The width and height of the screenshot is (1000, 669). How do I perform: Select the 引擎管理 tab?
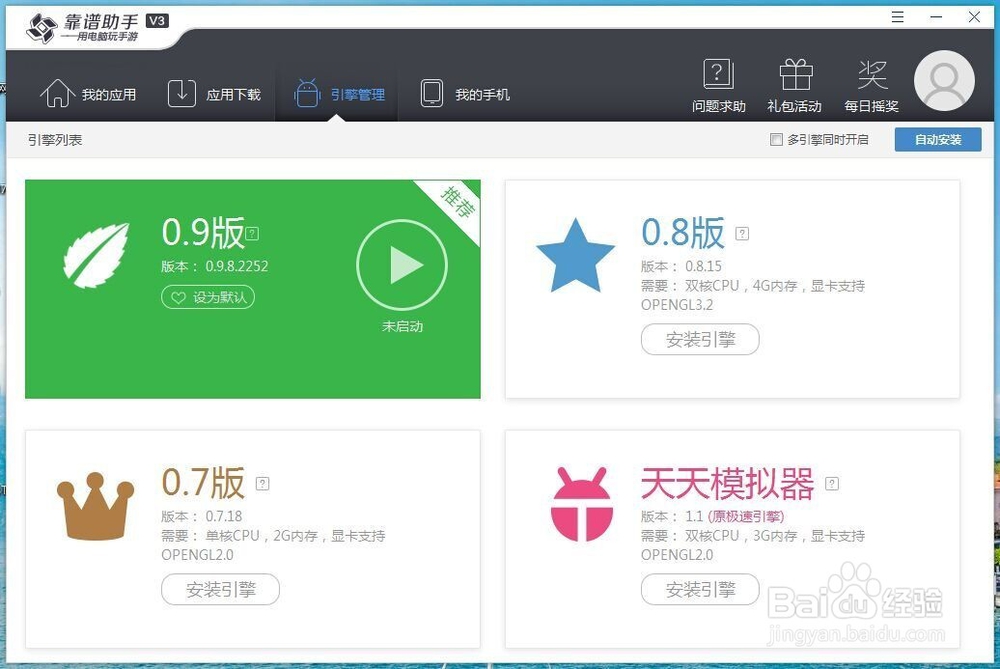pos(339,94)
